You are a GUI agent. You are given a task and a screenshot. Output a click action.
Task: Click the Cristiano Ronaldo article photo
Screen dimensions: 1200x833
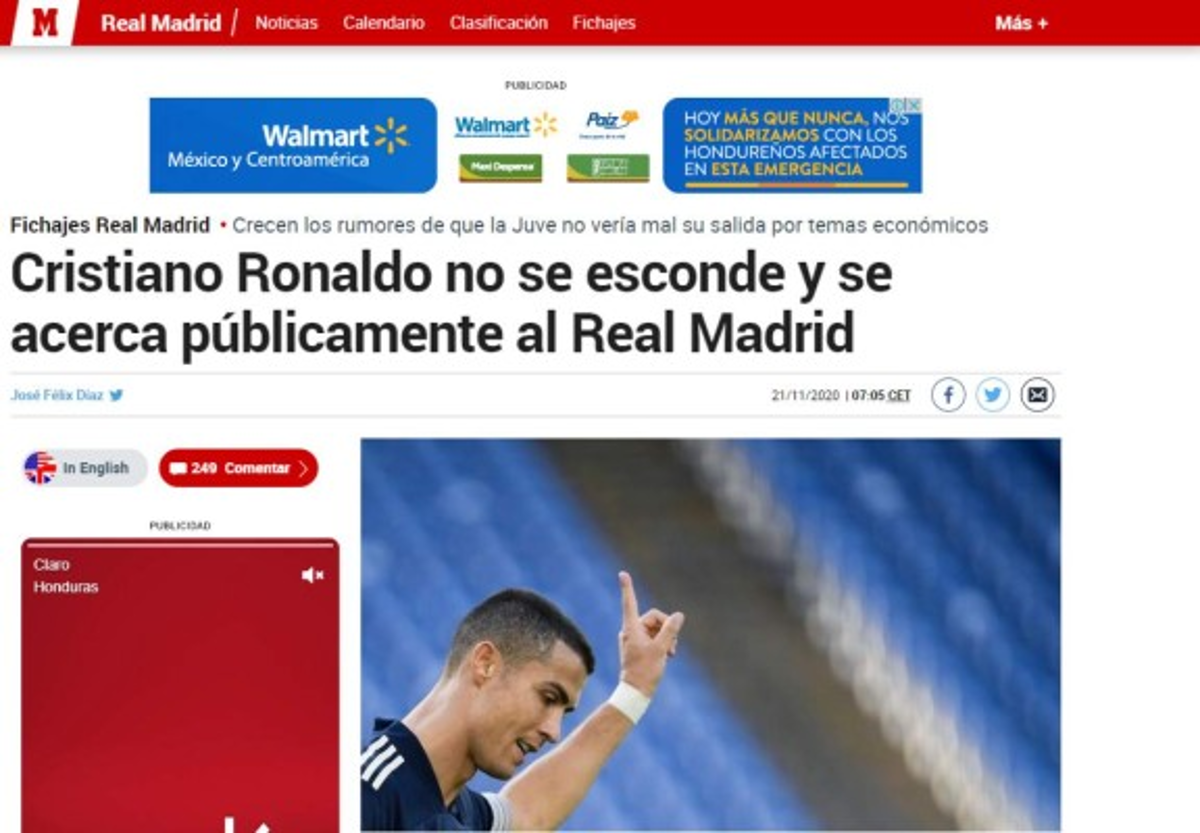click(710, 634)
